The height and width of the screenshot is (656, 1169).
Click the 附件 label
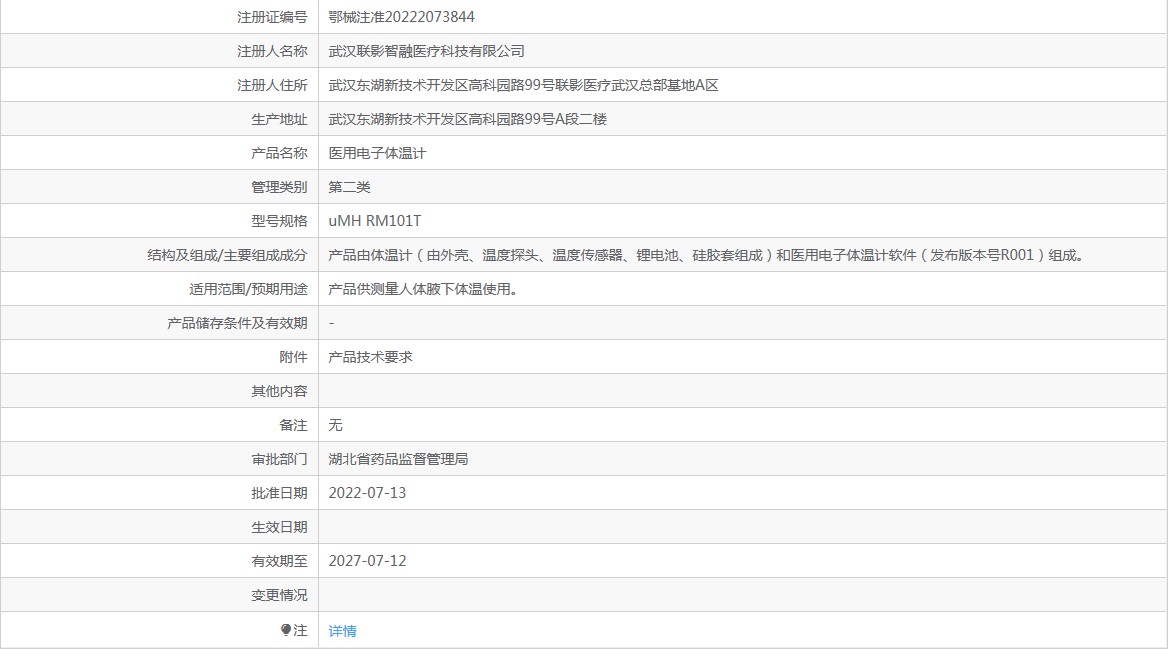click(x=293, y=357)
